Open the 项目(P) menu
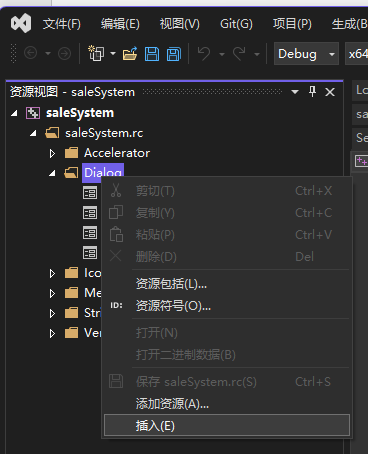 pyautogui.click(x=292, y=24)
